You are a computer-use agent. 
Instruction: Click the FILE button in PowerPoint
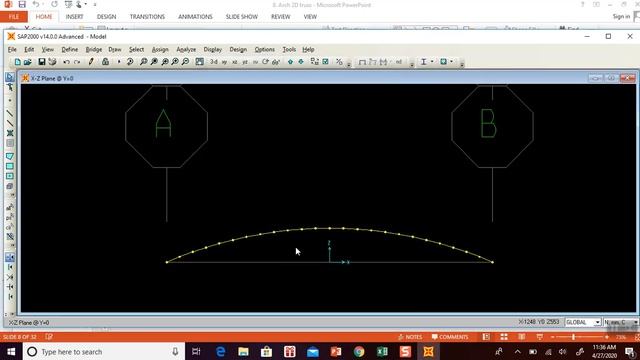[14, 17]
